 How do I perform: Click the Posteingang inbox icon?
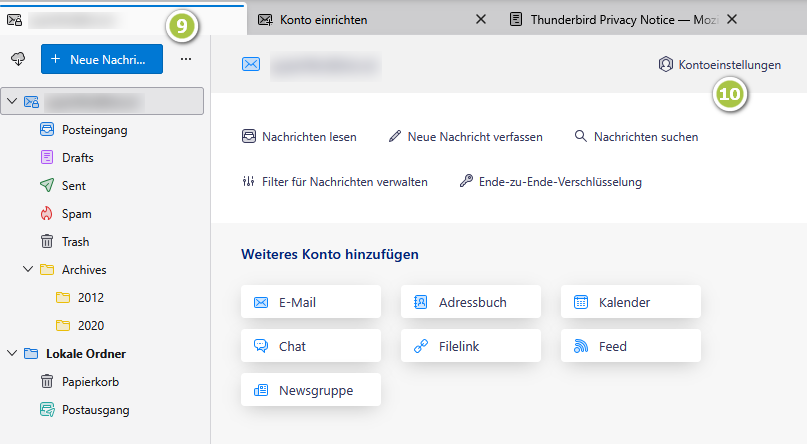tap(47, 130)
